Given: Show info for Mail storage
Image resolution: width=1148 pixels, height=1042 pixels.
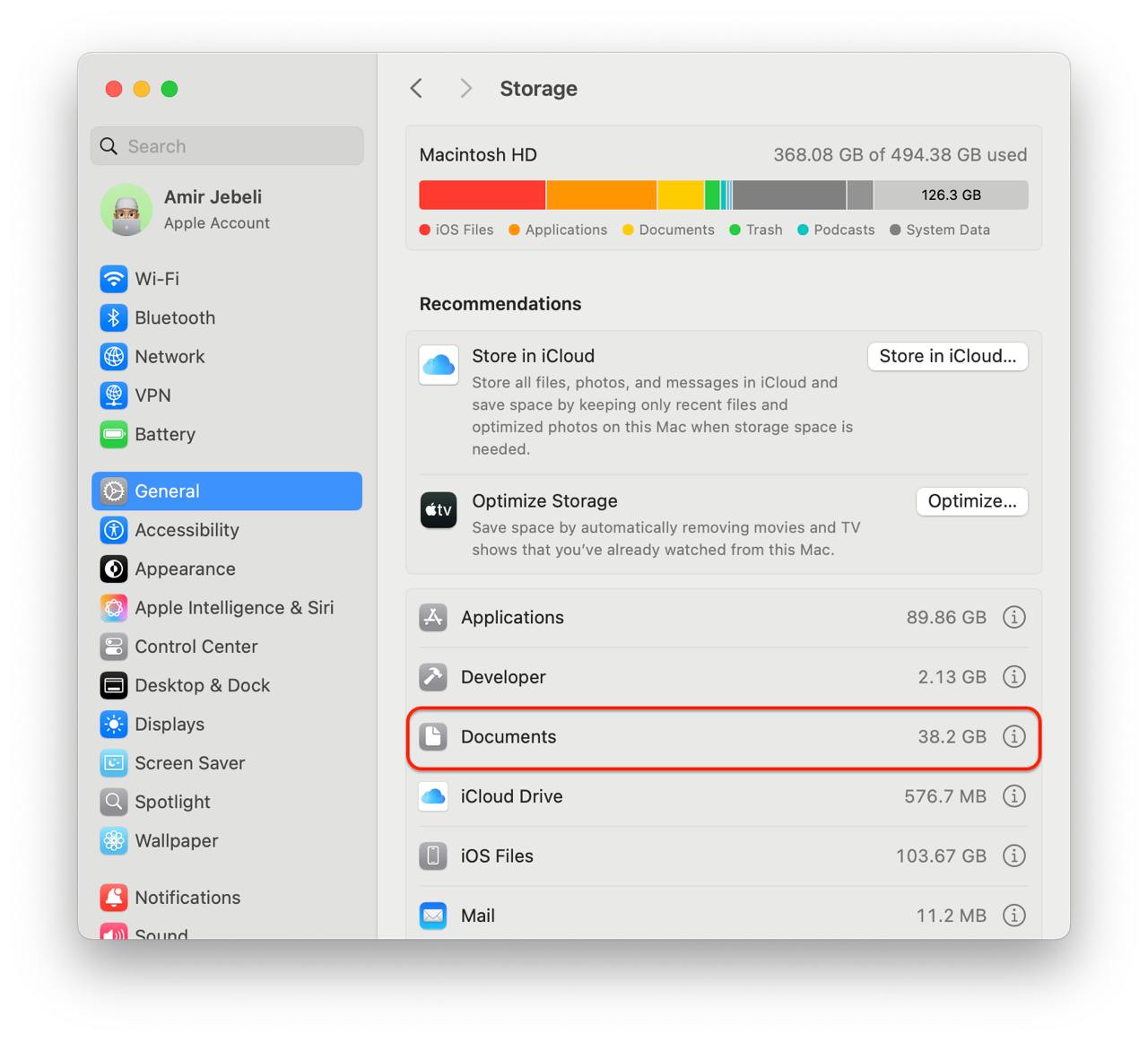Looking at the screenshot, I should (x=1014, y=916).
